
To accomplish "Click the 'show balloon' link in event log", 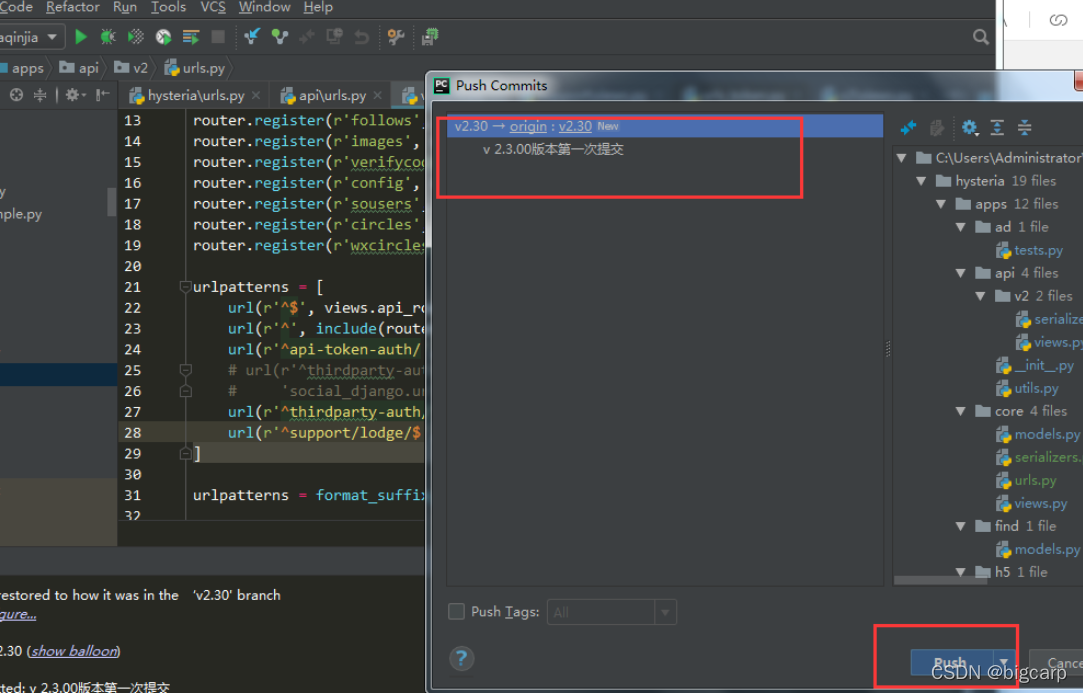I will (x=75, y=651).
